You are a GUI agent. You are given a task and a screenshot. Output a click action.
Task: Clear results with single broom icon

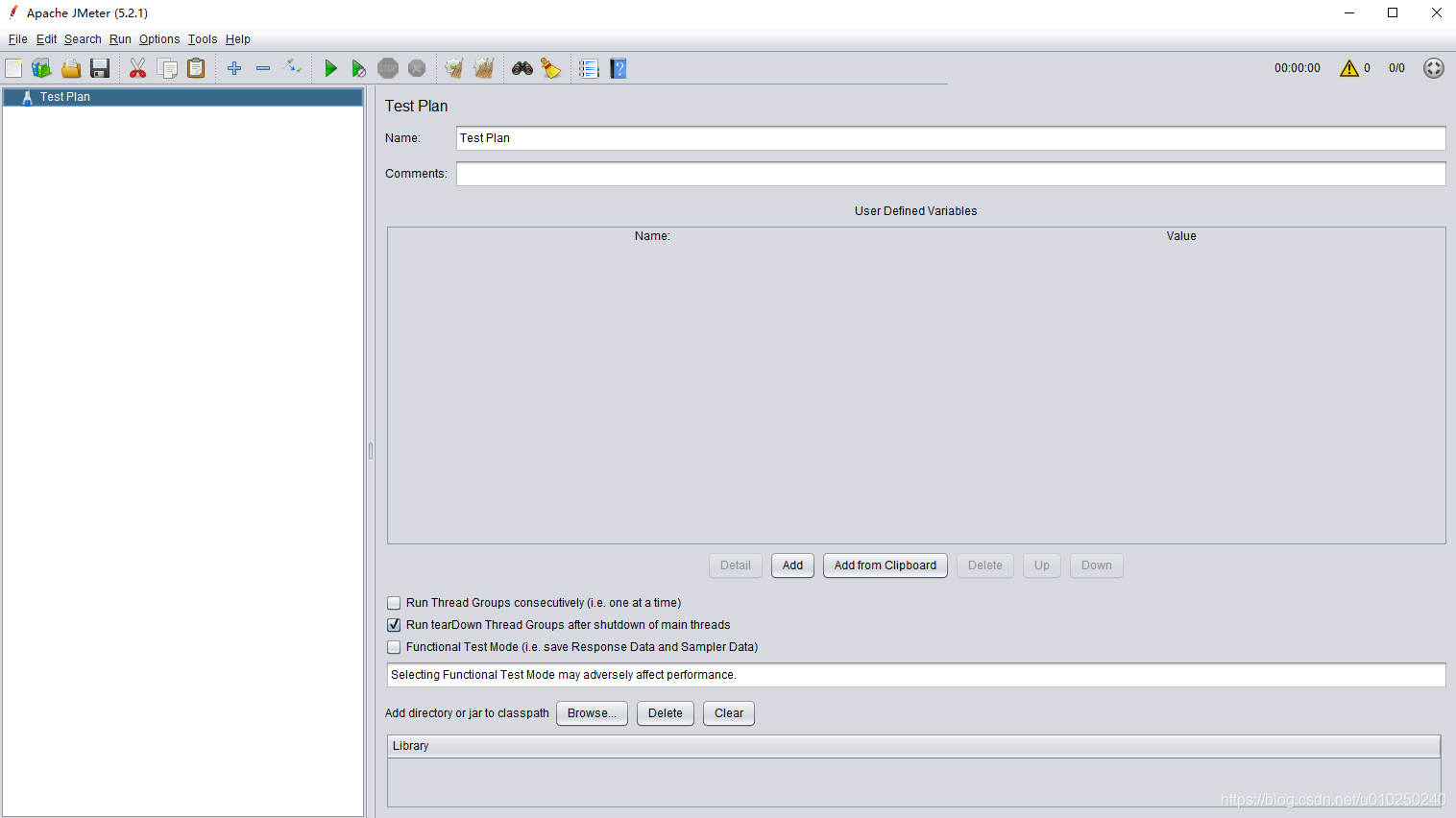point(454,68)
